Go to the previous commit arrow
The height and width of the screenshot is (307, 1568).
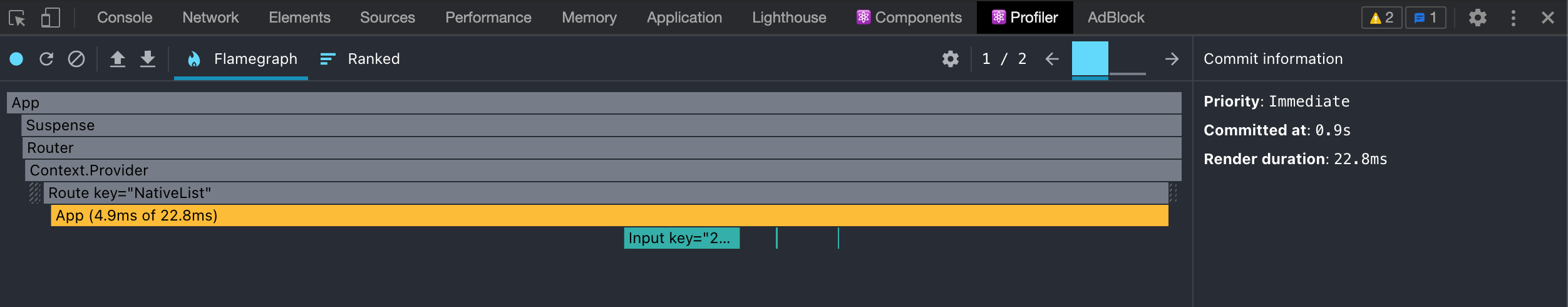1052,59
